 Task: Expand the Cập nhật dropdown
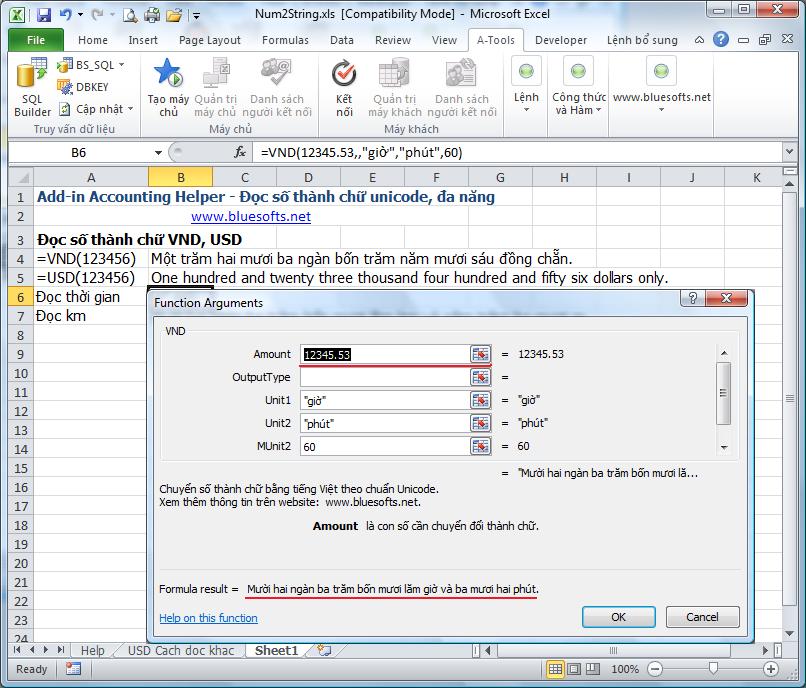pos(130,109)
